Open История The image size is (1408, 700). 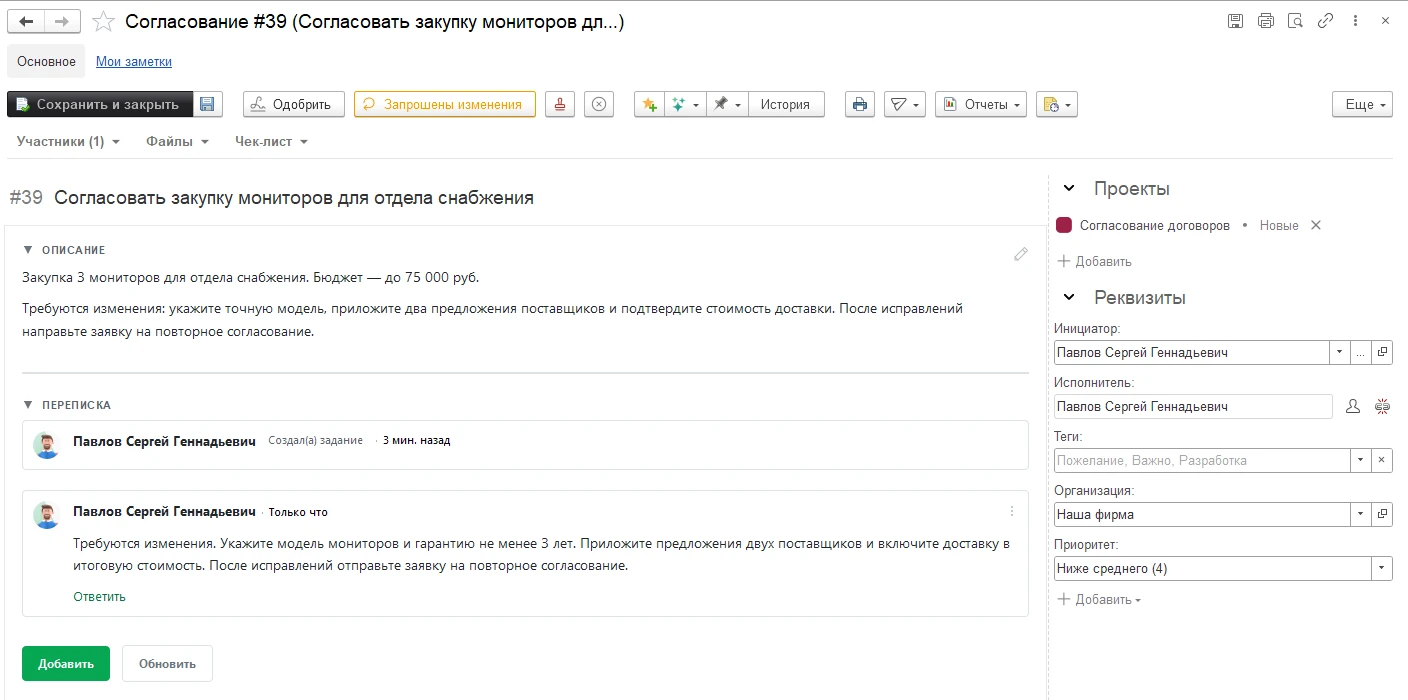[x=786, y=104]
